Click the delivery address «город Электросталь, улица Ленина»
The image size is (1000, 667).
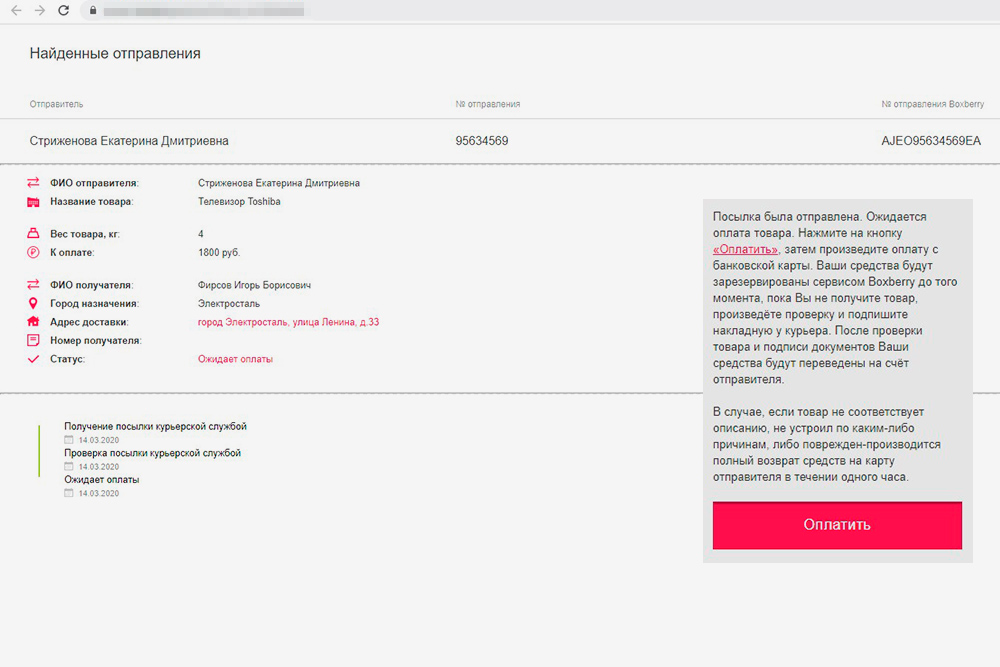288,322
